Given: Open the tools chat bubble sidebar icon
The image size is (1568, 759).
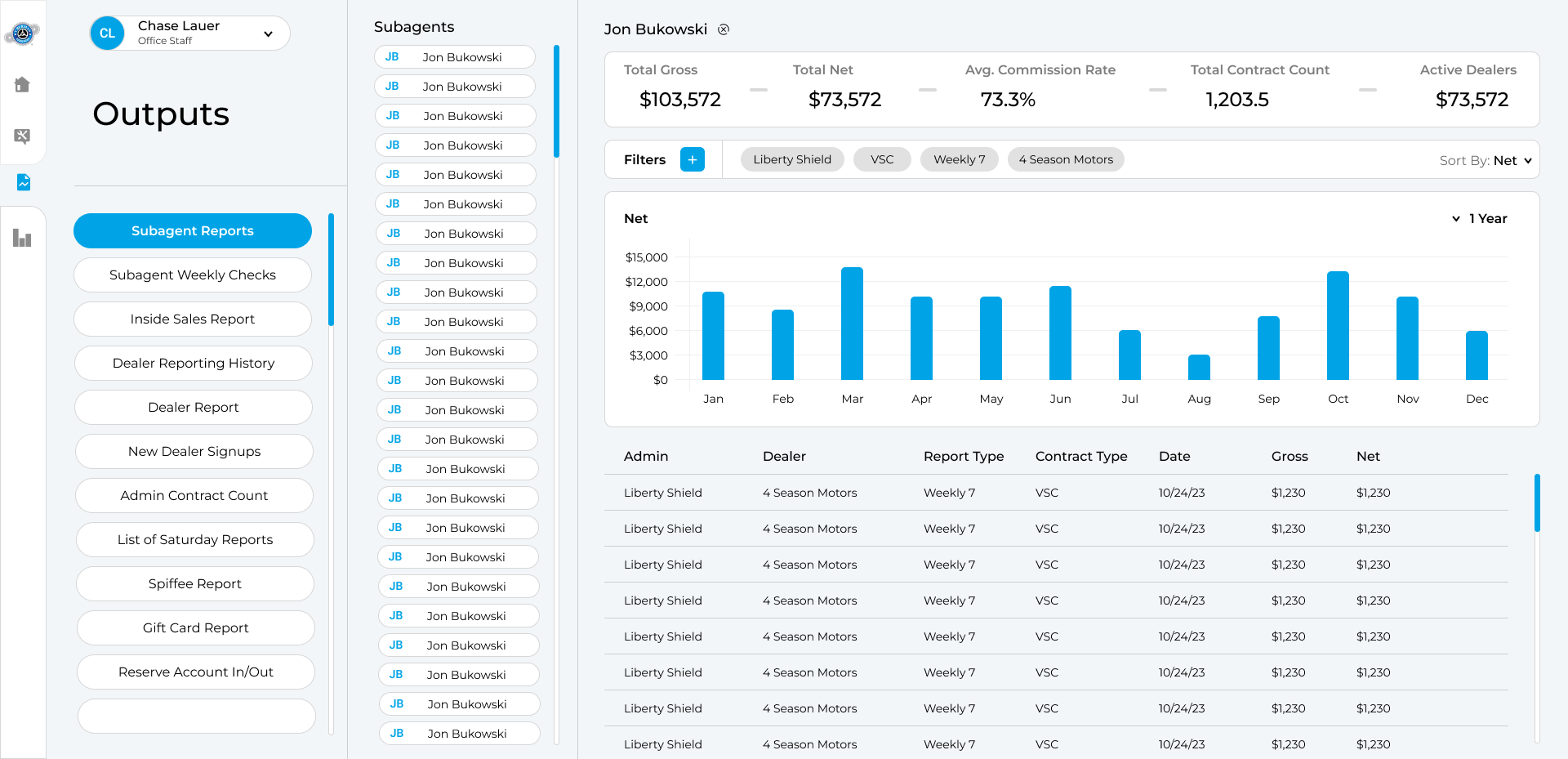Looking at the screenshot, I should pyautogui.click(x=22, y=136).
